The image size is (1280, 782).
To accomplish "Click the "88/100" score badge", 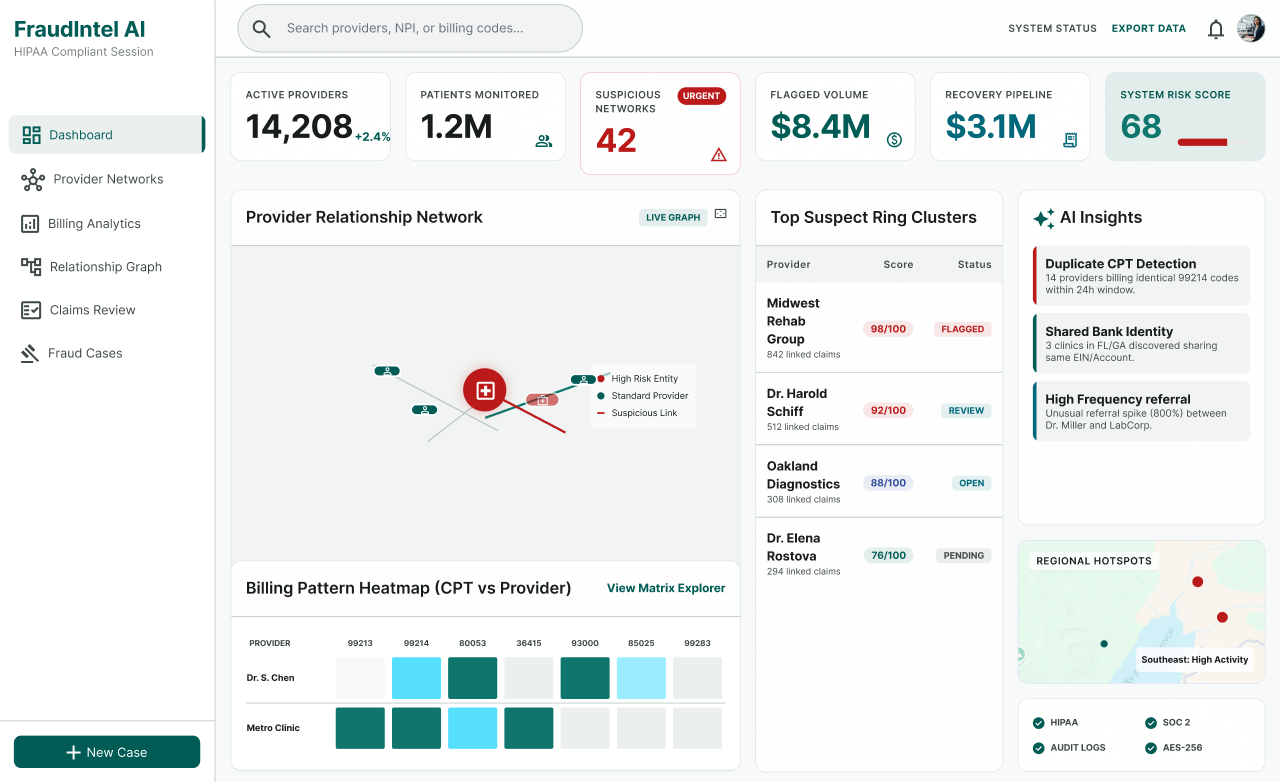I will pos(888,483).
